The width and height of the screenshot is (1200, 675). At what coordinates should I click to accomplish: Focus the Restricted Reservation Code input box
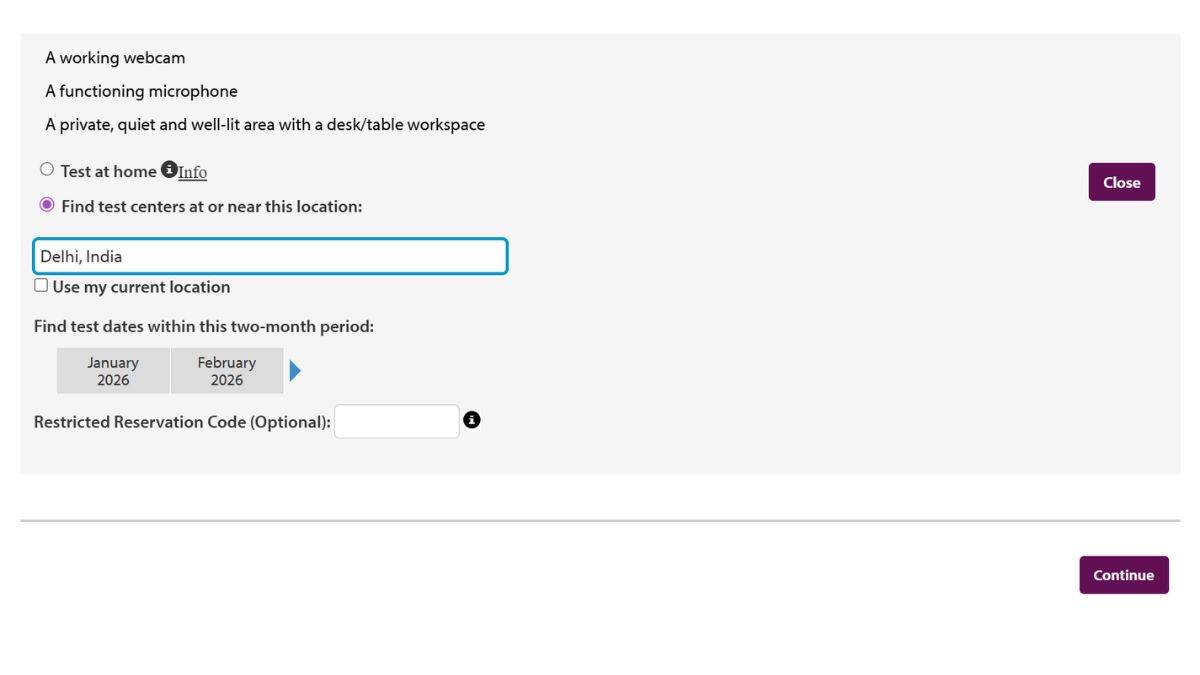[397, 421]
